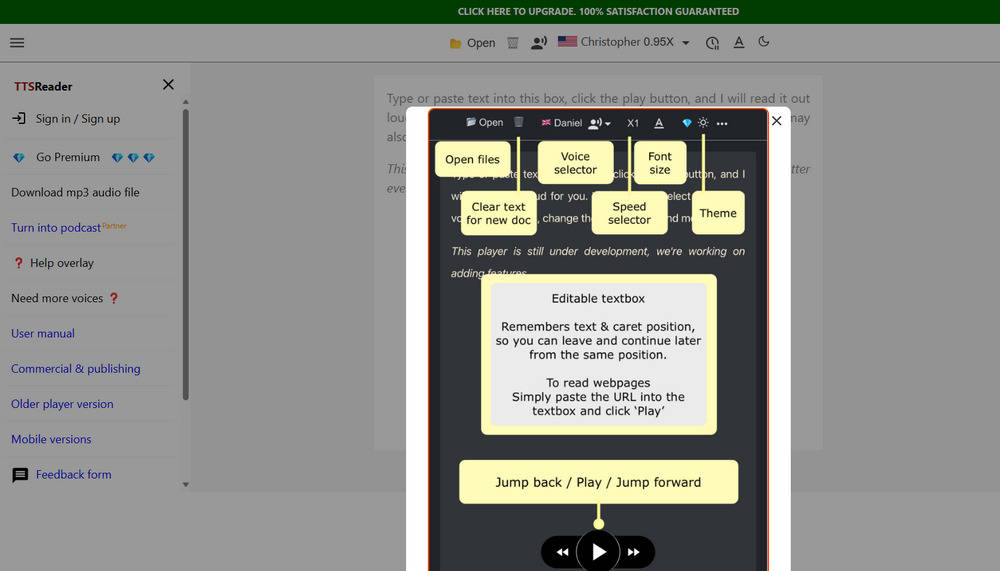Screen dimensions: 1000x571
Task: Choose Go Premium in sidebar
Action: (x=68, y=157)
